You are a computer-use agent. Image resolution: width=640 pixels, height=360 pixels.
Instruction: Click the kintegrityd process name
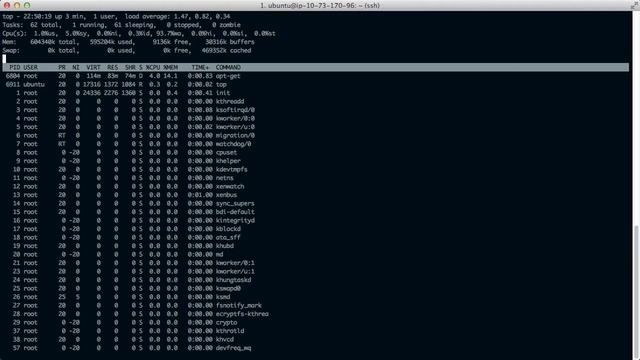(235, 220)
